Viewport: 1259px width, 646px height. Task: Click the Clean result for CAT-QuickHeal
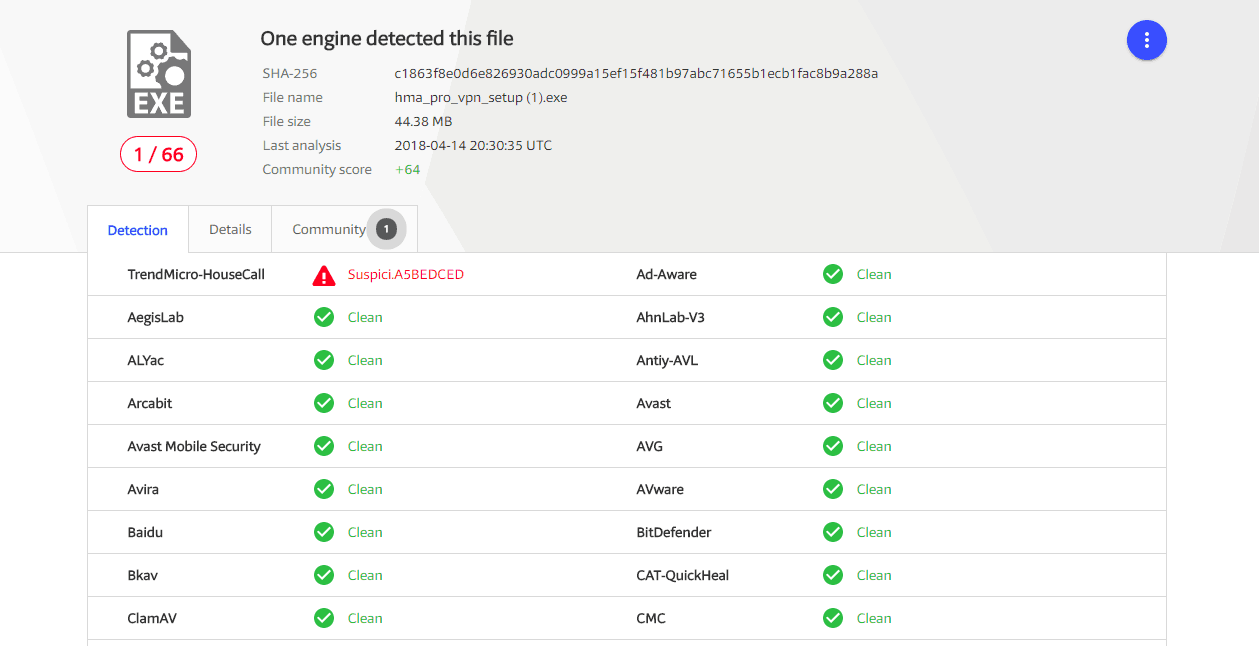[x=874, y=575]
